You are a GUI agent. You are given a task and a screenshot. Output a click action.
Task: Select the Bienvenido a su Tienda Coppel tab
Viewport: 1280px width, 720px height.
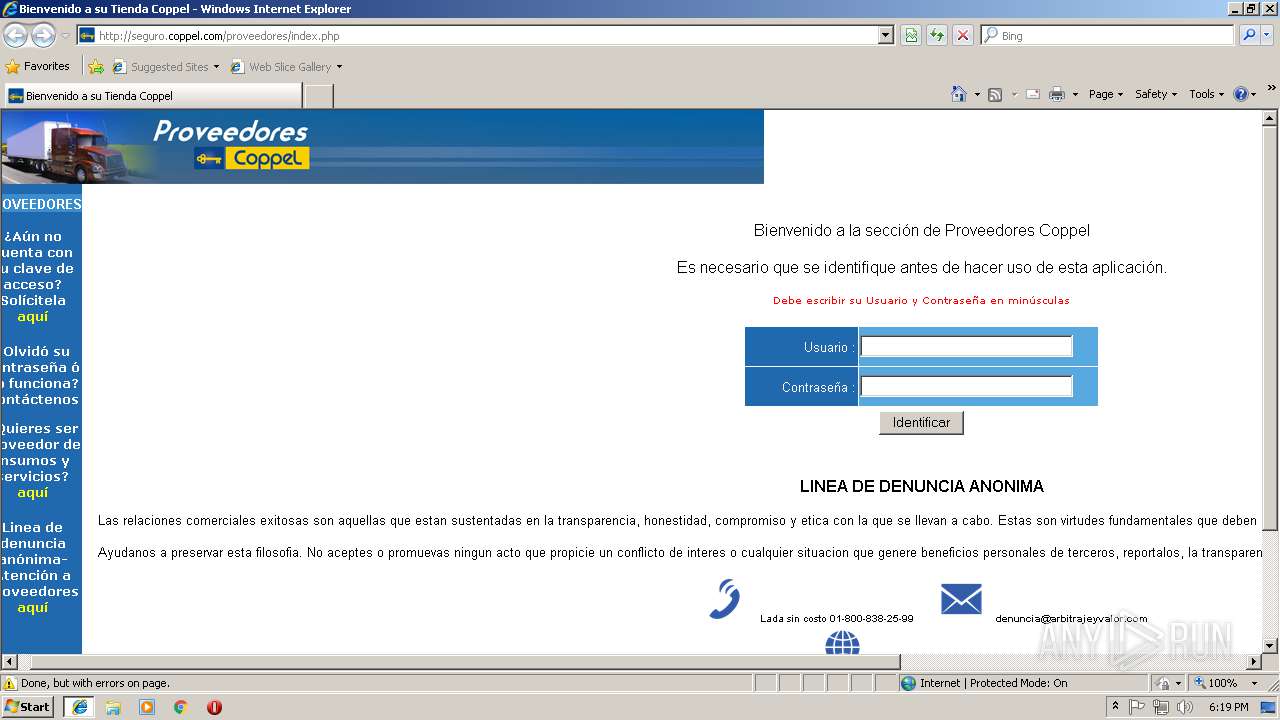point(152,96)
